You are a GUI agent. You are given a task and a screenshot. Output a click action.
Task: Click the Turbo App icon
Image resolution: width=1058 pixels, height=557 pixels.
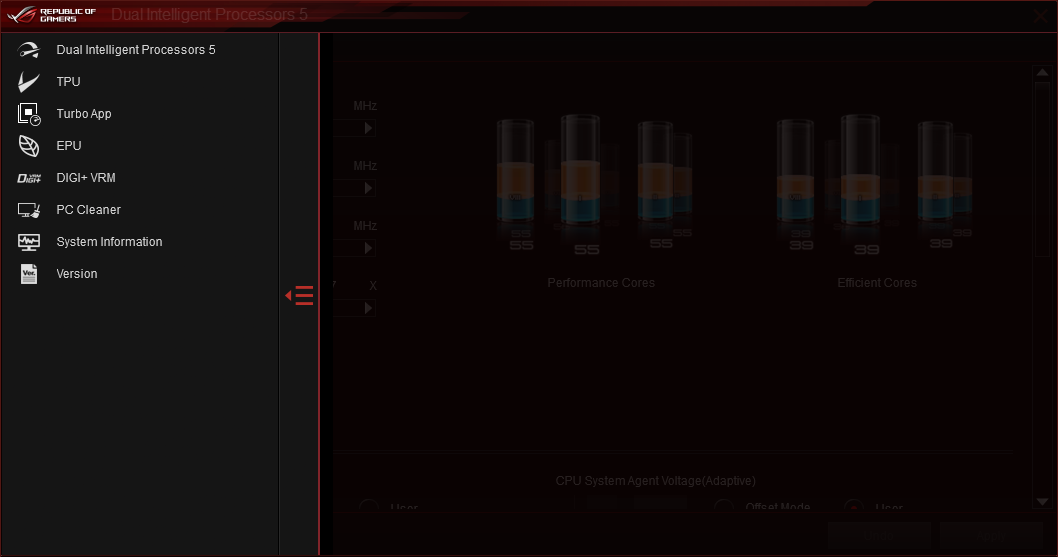(29, 113)
